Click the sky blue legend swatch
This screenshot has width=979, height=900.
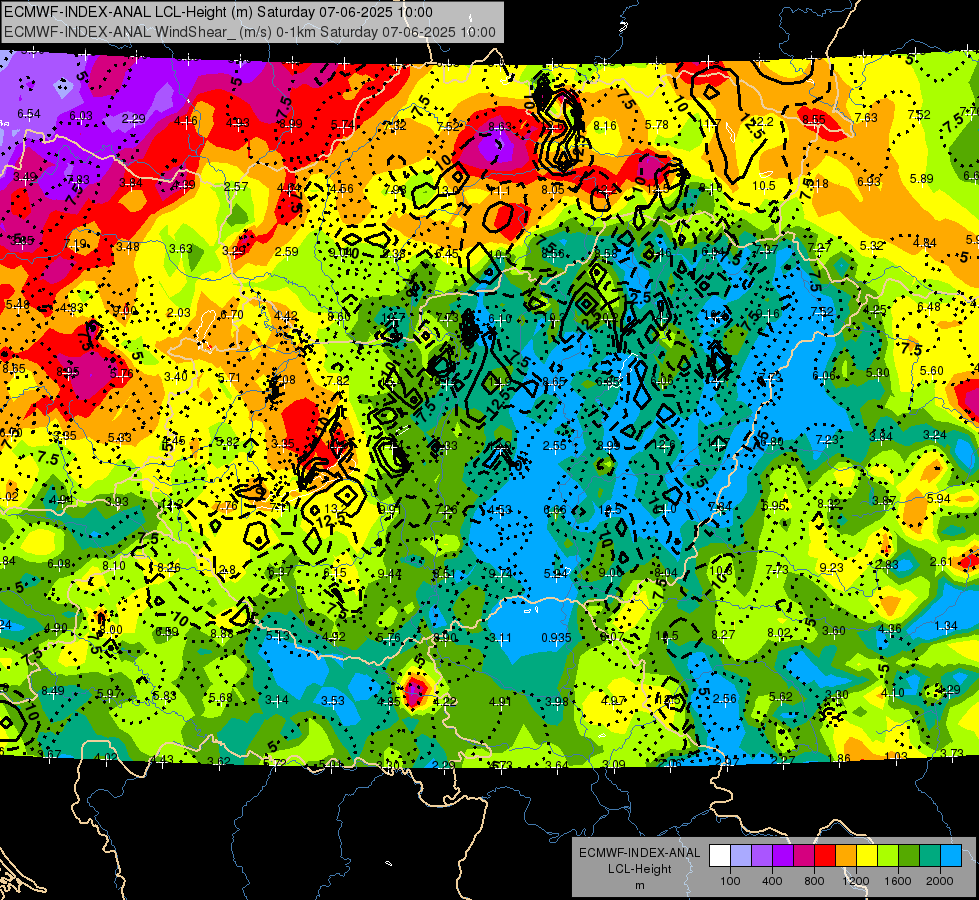951,856
